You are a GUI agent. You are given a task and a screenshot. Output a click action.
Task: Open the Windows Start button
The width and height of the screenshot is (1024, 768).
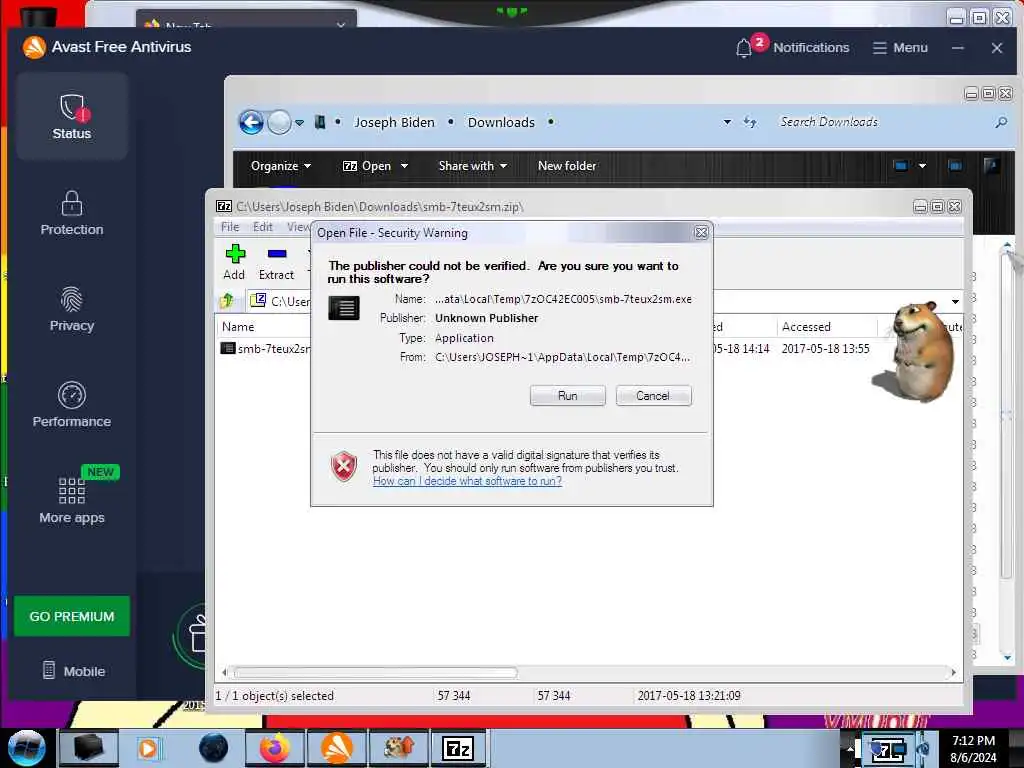[26, 748]
